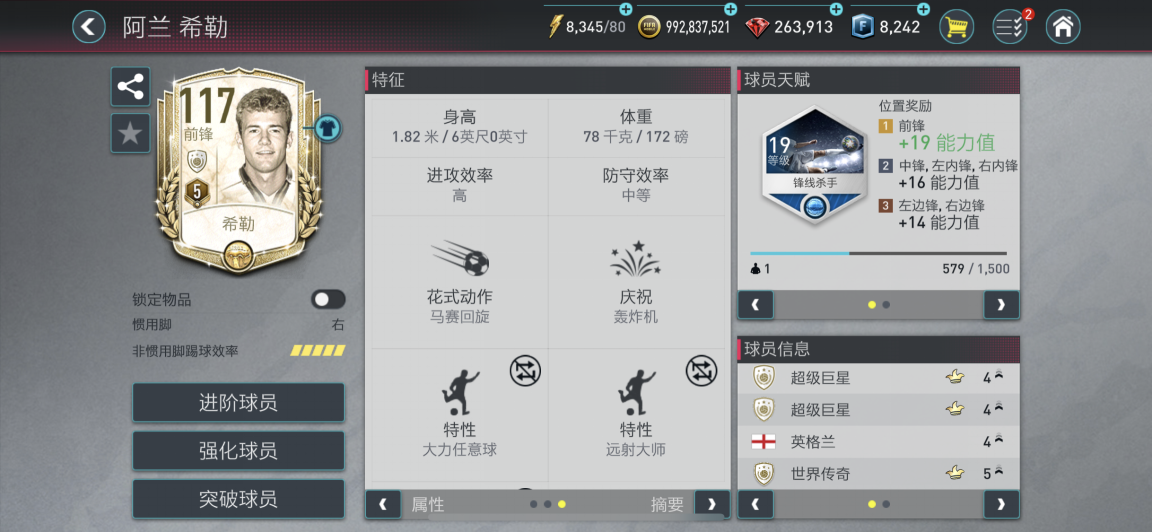Go back with the arrow beside 阿兰 希勒
Image resolution: width=1152 pixels, height=532 pixels.
click(88, 27)
